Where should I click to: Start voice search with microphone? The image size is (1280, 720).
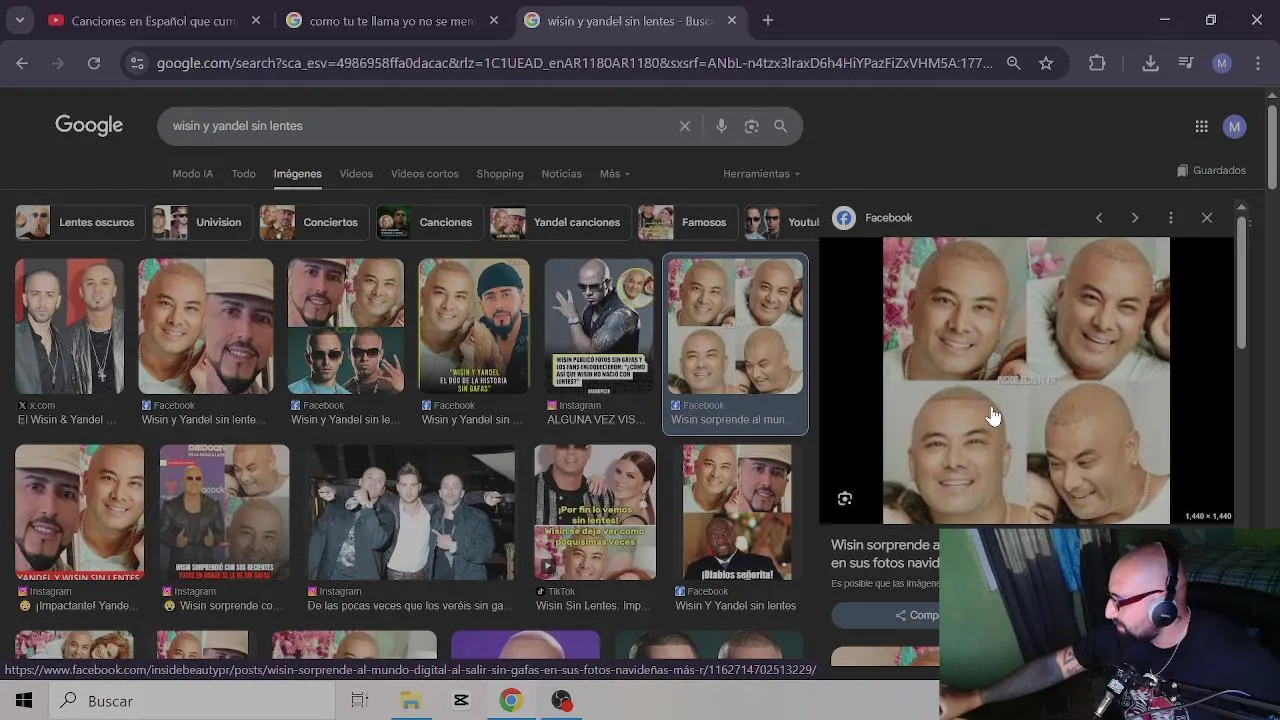tap(721, 126)
